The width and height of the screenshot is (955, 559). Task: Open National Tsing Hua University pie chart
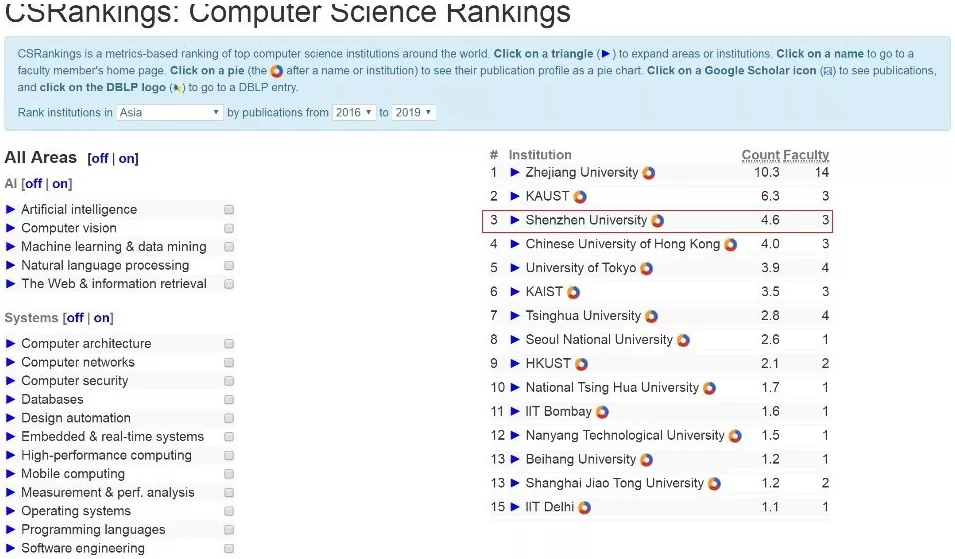709,388
